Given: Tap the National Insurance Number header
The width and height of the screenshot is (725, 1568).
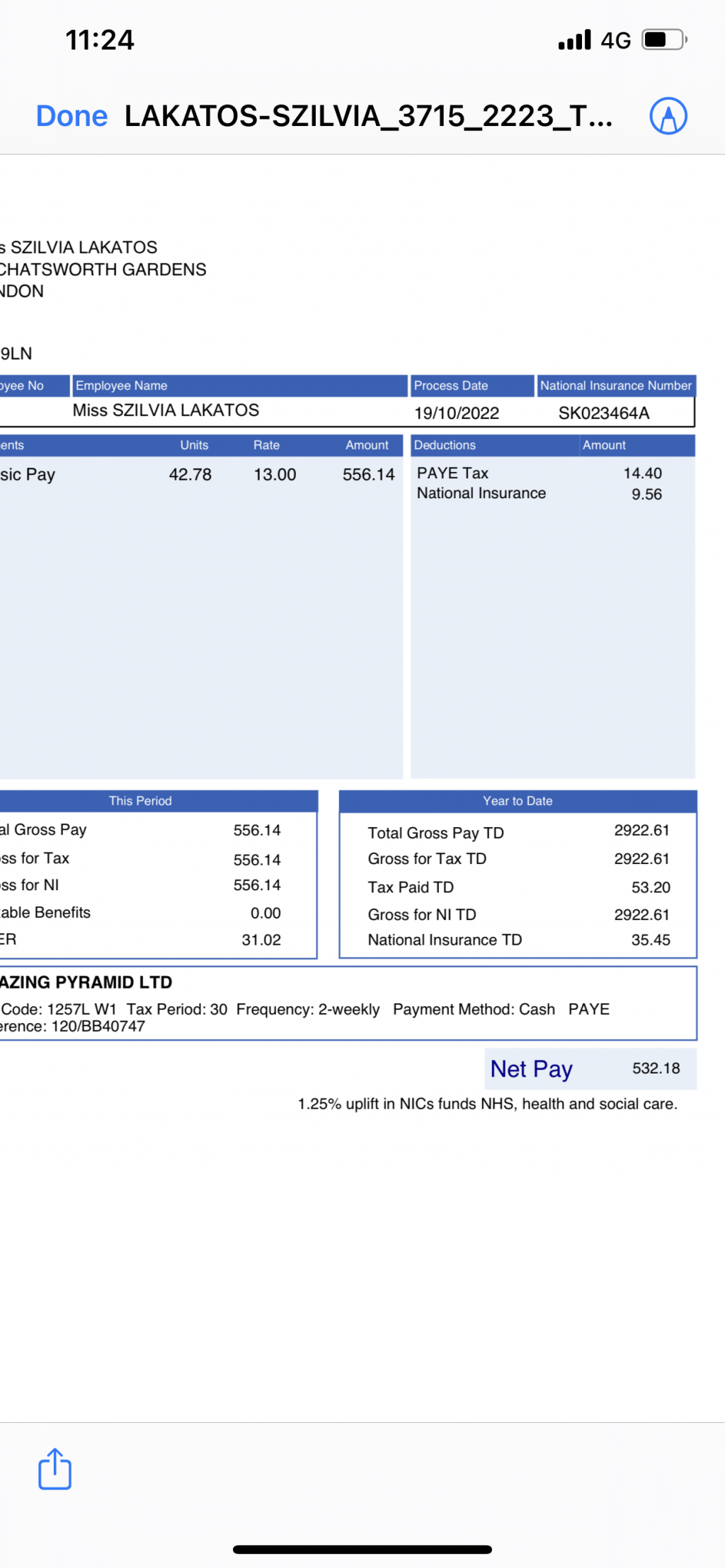Looking at the screenshot, I should [615, 386].
